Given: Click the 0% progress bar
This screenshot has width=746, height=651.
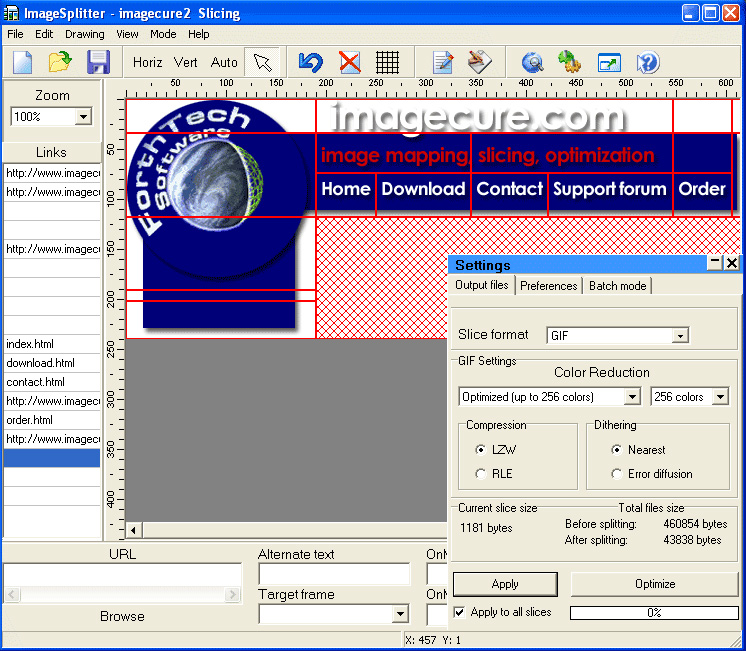Looking at the screenshot, I should 654,612.
